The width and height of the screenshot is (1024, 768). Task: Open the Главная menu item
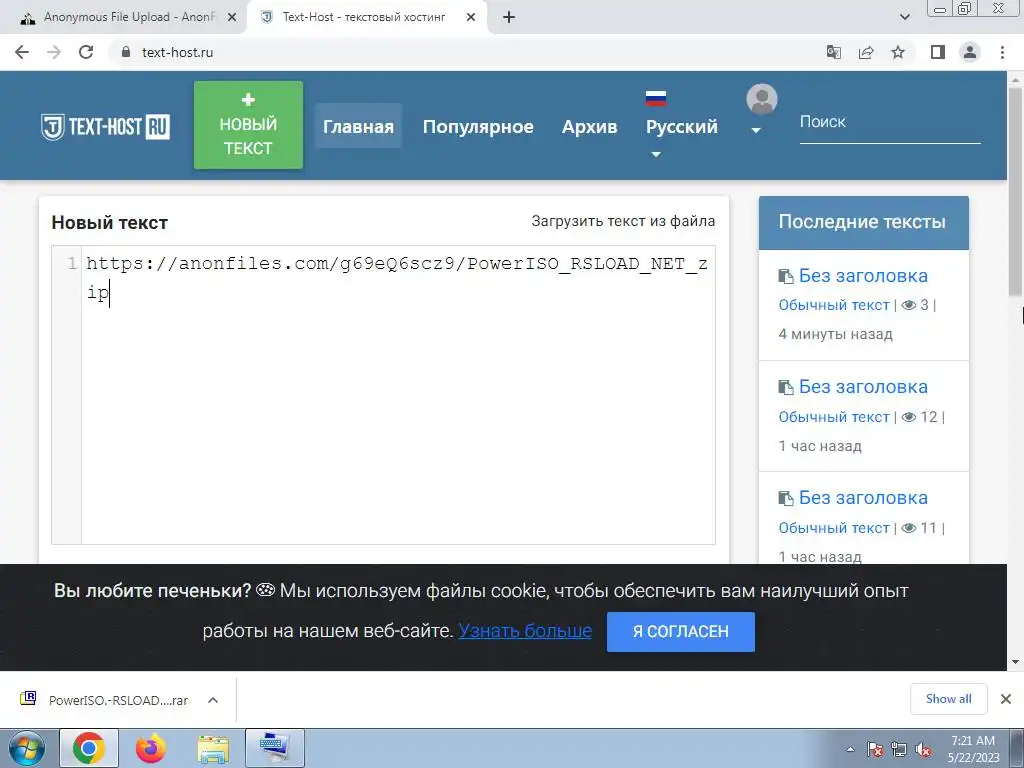358,126
